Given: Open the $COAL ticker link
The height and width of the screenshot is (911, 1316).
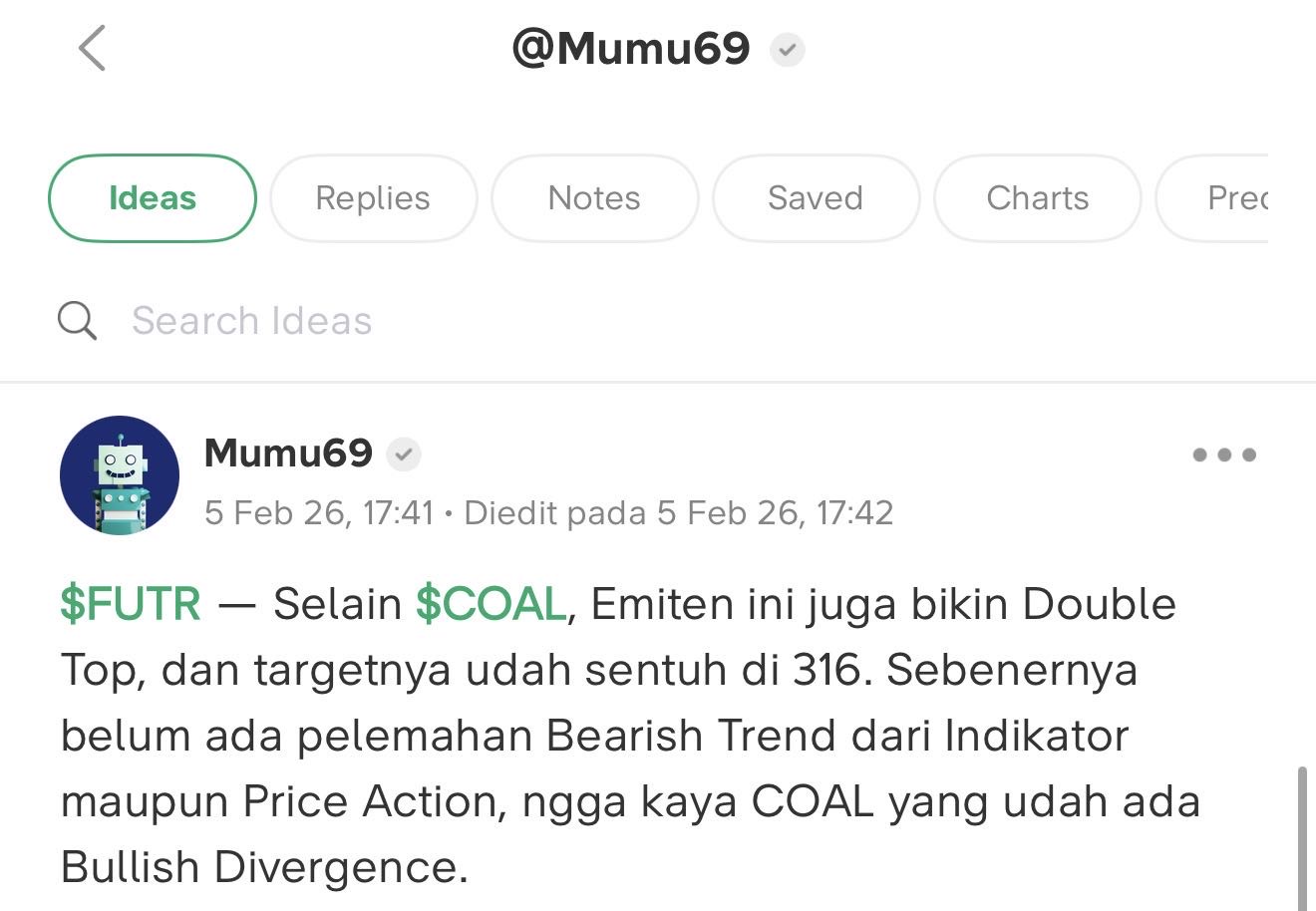Looking at the screenshot, I should pos(492,604).
